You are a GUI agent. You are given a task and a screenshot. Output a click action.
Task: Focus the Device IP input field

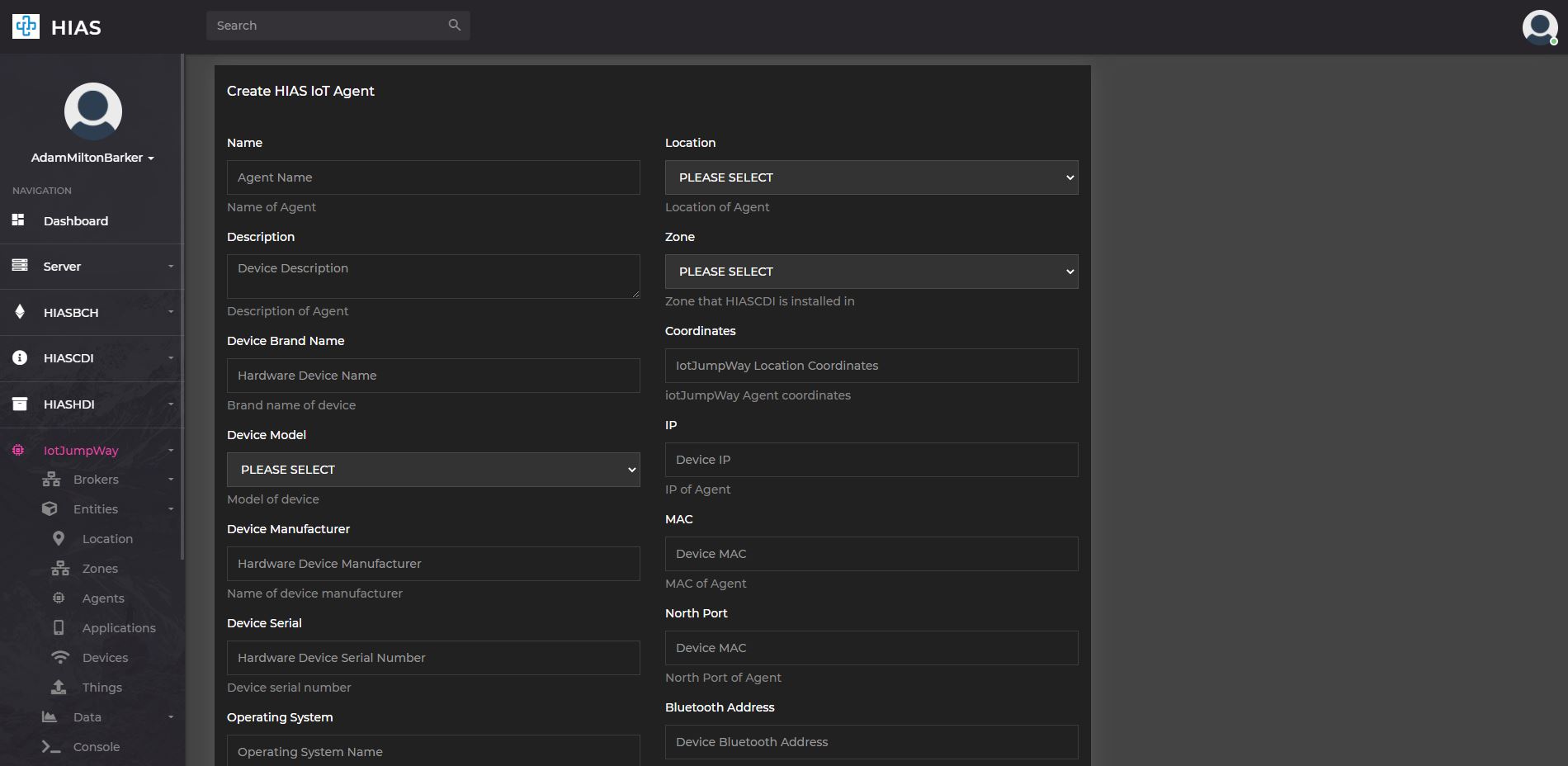tap(871, 460)
